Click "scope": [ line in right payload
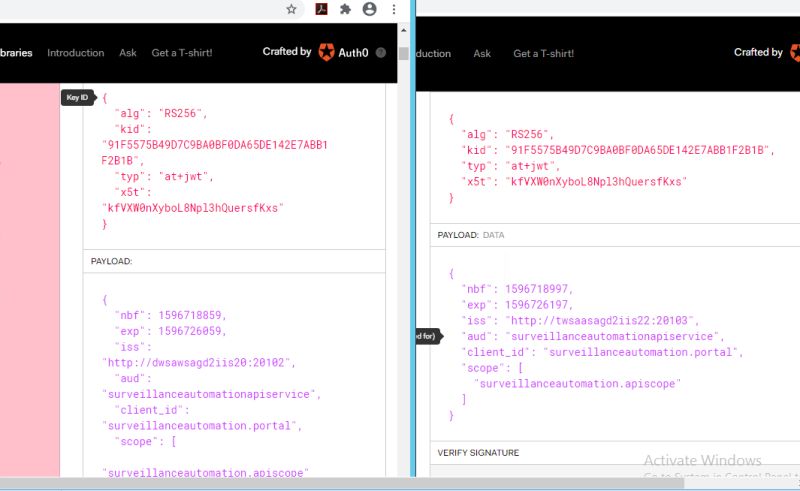Viewport: 800px width, 491px height. pyautogui.click(x=492, y=368)
